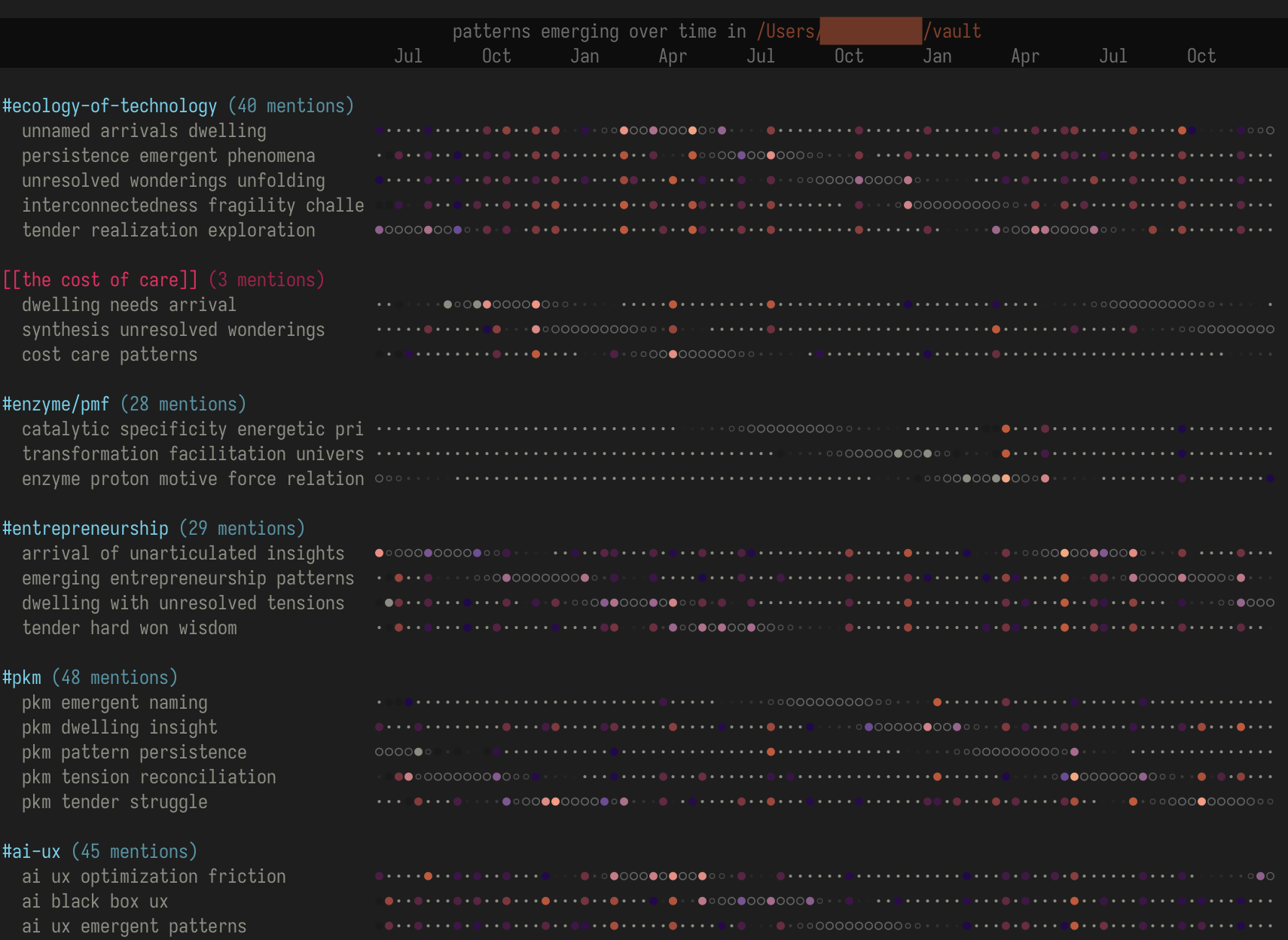Viewport: 1288px width, 940px height.
Task: Select the 'tender hard won wisdom' label
Action: point(129,628)
